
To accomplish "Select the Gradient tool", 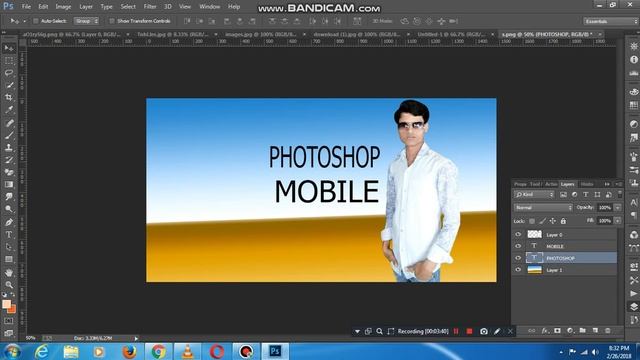I will point(9,184).
